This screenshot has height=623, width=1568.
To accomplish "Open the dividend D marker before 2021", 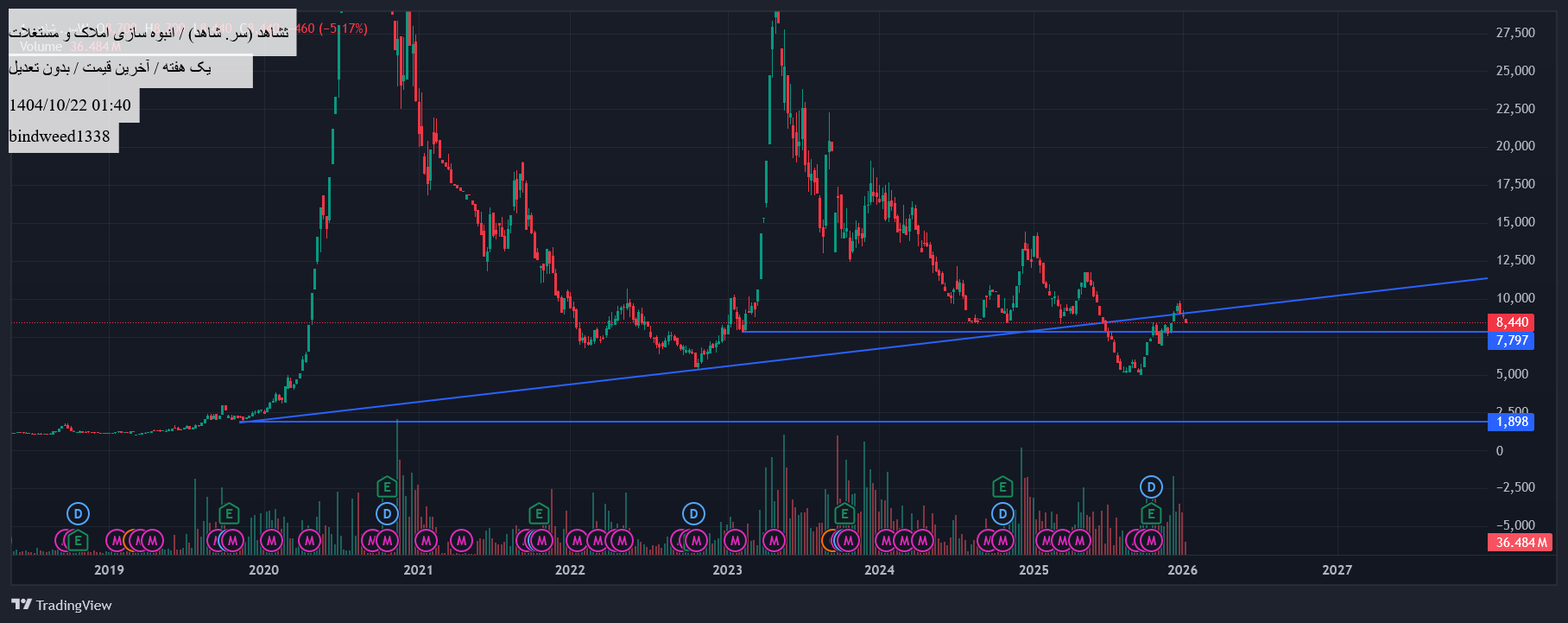I will [x=387, y=514].
